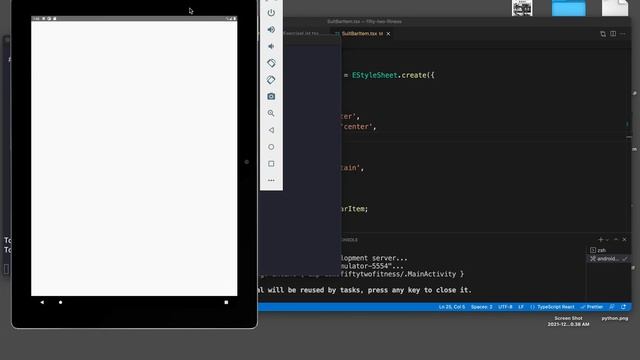Viewport: 640px width, 360px height.
Task: Change indentation via Spaces: 2
Action: tap(482, 307)
